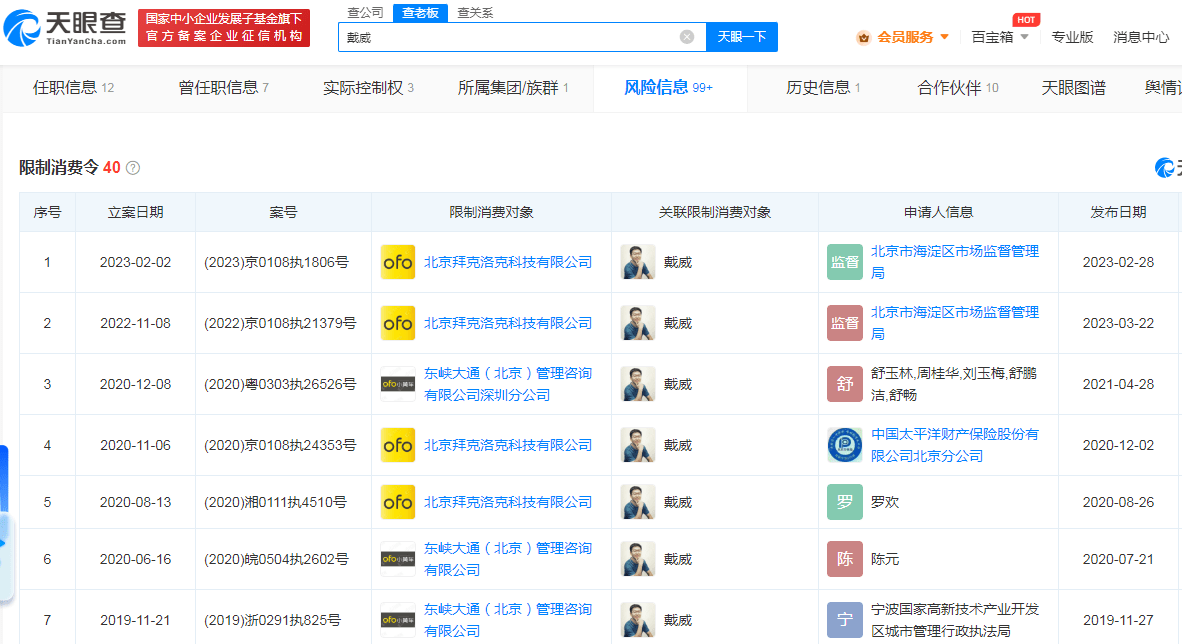
Task: Click case number (2020)湘0111执4510号
Action: pos(275,502)
